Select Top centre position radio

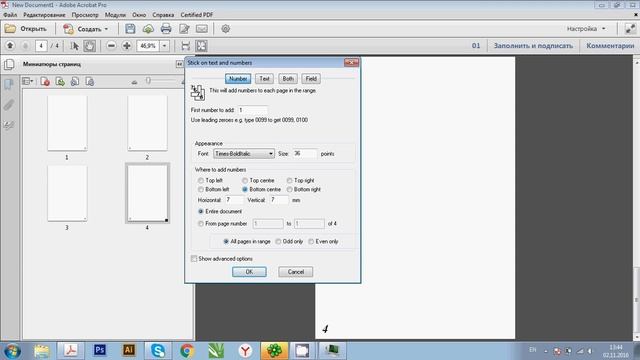click(x=245, y=180)
